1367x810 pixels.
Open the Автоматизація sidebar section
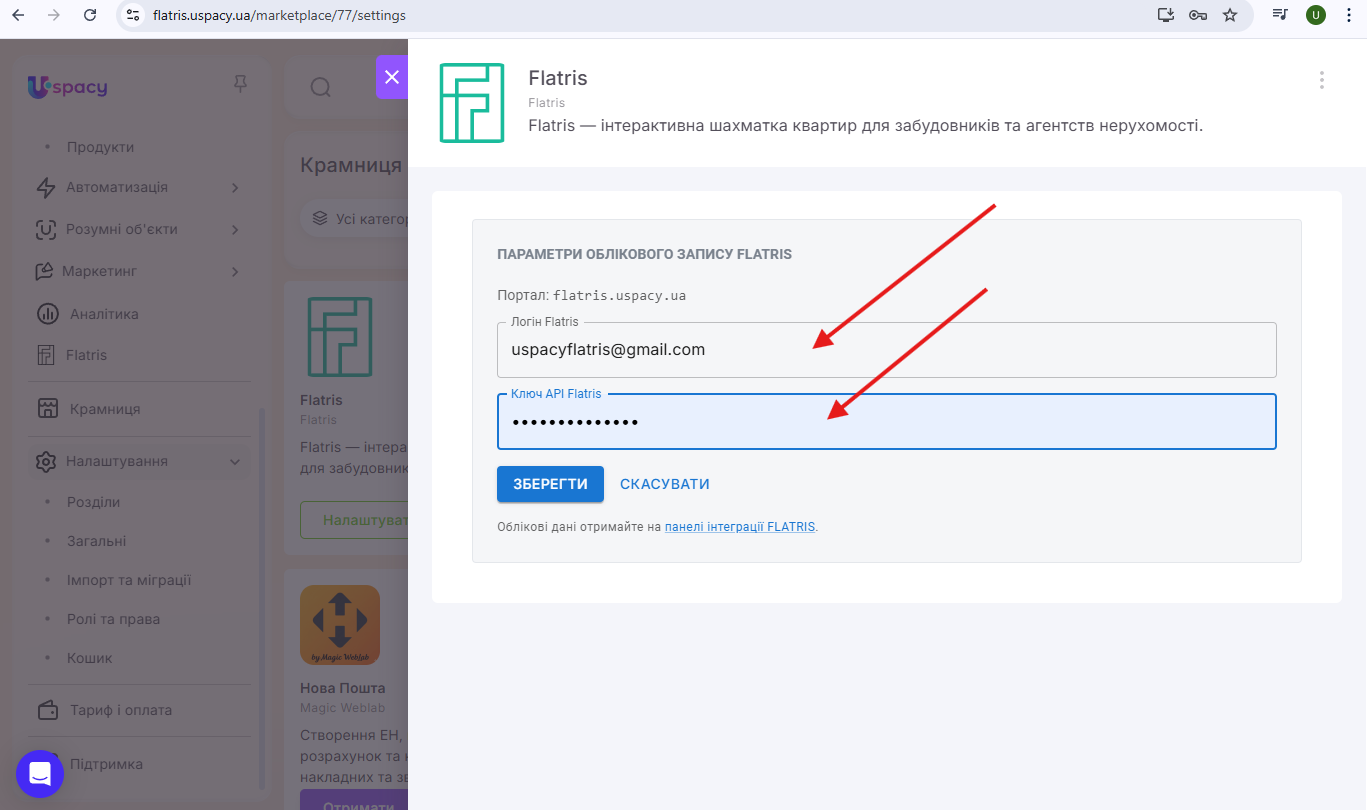point(117,187)
